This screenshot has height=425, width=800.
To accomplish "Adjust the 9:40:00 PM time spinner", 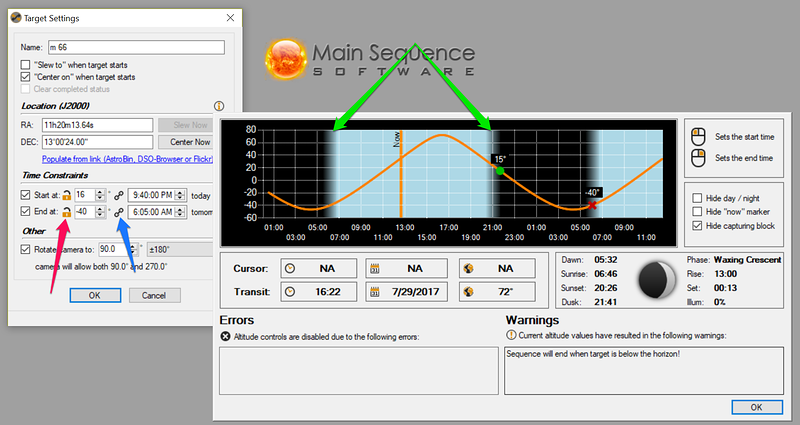I will click(x=180, y=195).
